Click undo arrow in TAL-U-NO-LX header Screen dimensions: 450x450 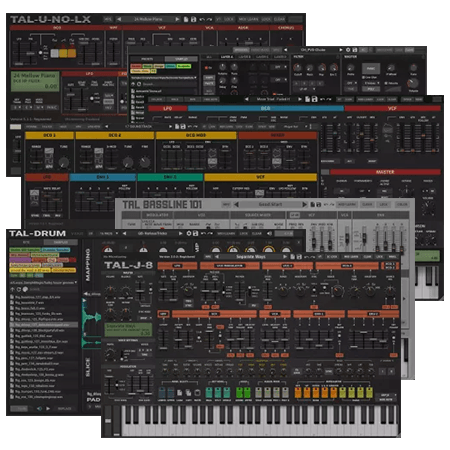202,20
